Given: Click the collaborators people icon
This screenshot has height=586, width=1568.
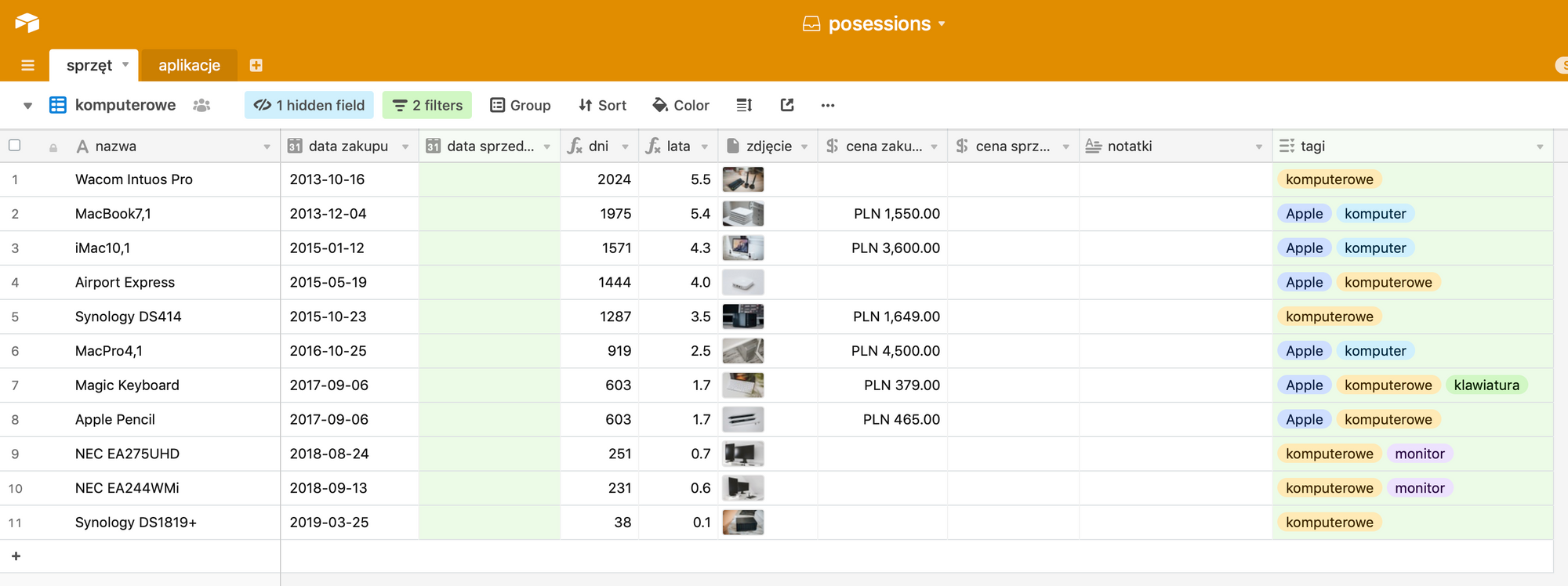Looking at the screenshot, I should click(201, 105).
